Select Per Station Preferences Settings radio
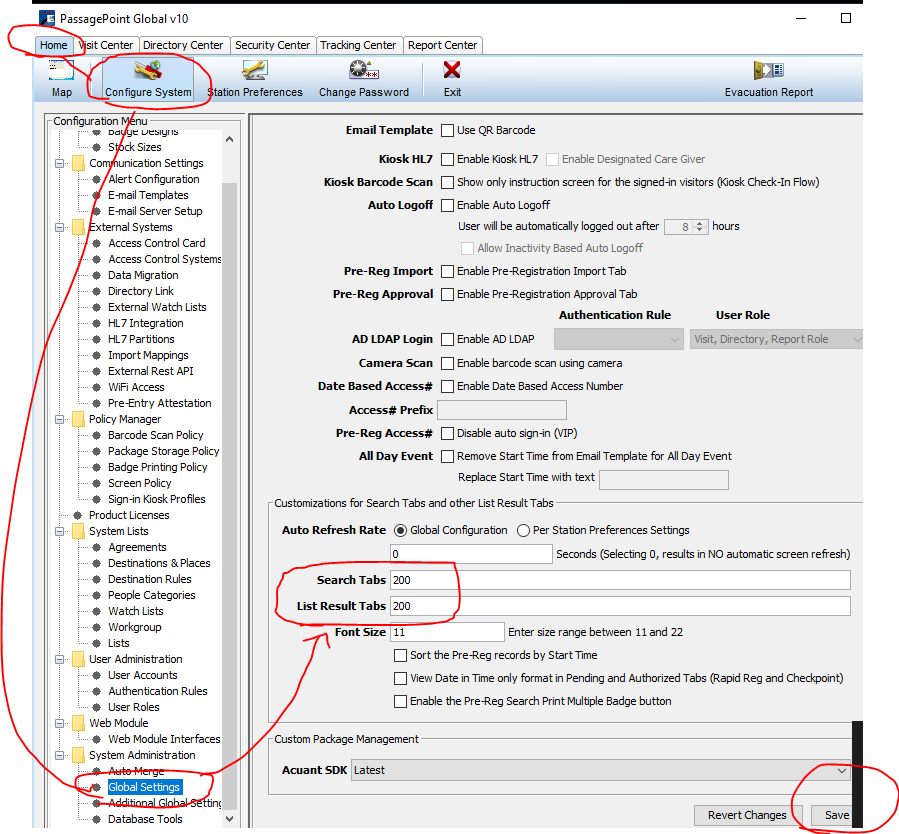The image size is (899, 834). click(x=523, y=531)
